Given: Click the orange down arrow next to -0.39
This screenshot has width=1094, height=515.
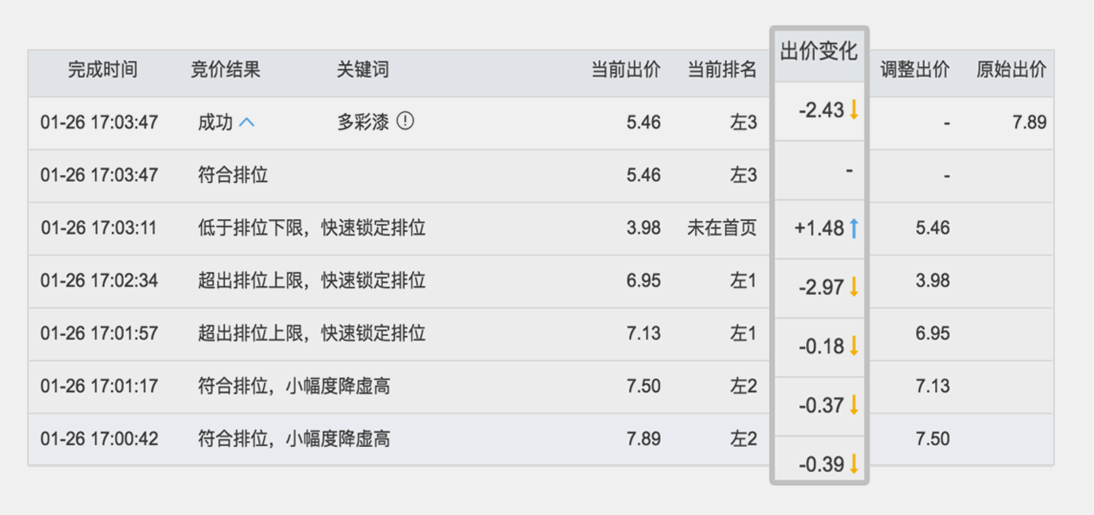Looking at the screenshot, I should (853, 464).
